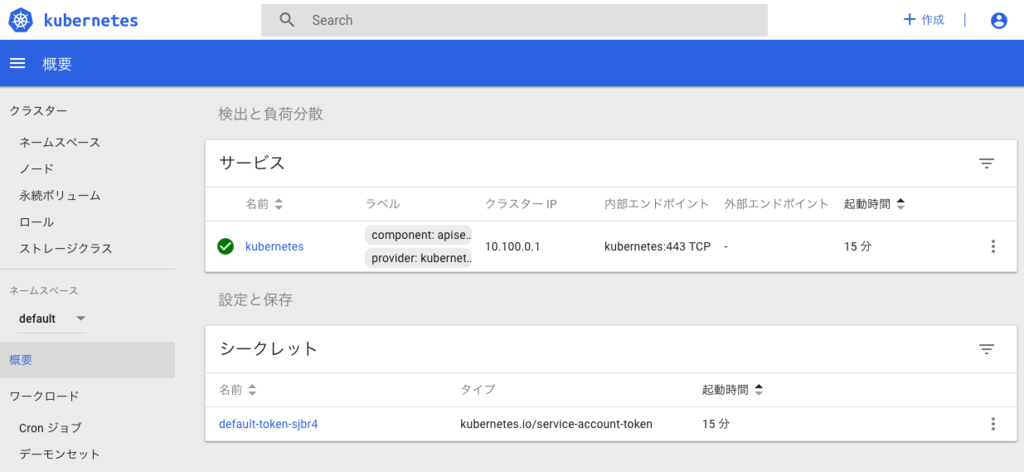Select 概要 in the sidebar
Screen dimensions: 1024x472
click(88, 360)
